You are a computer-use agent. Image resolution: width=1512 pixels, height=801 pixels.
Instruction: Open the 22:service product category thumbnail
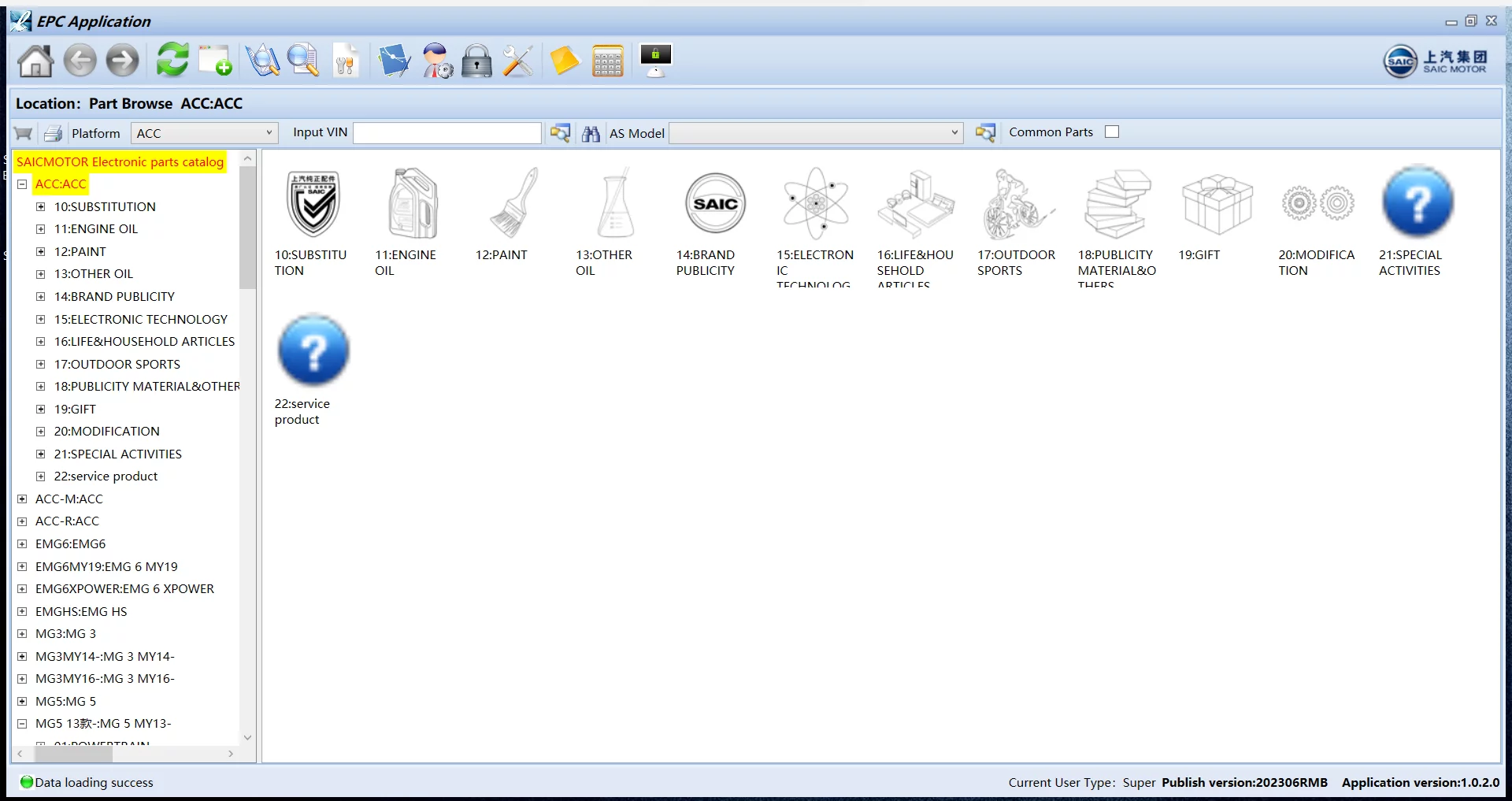pyautogui.click(x=313, y=351)
